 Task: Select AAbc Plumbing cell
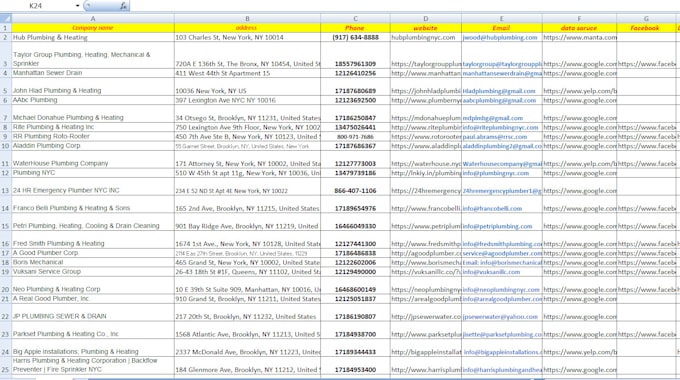click(93, 100)
